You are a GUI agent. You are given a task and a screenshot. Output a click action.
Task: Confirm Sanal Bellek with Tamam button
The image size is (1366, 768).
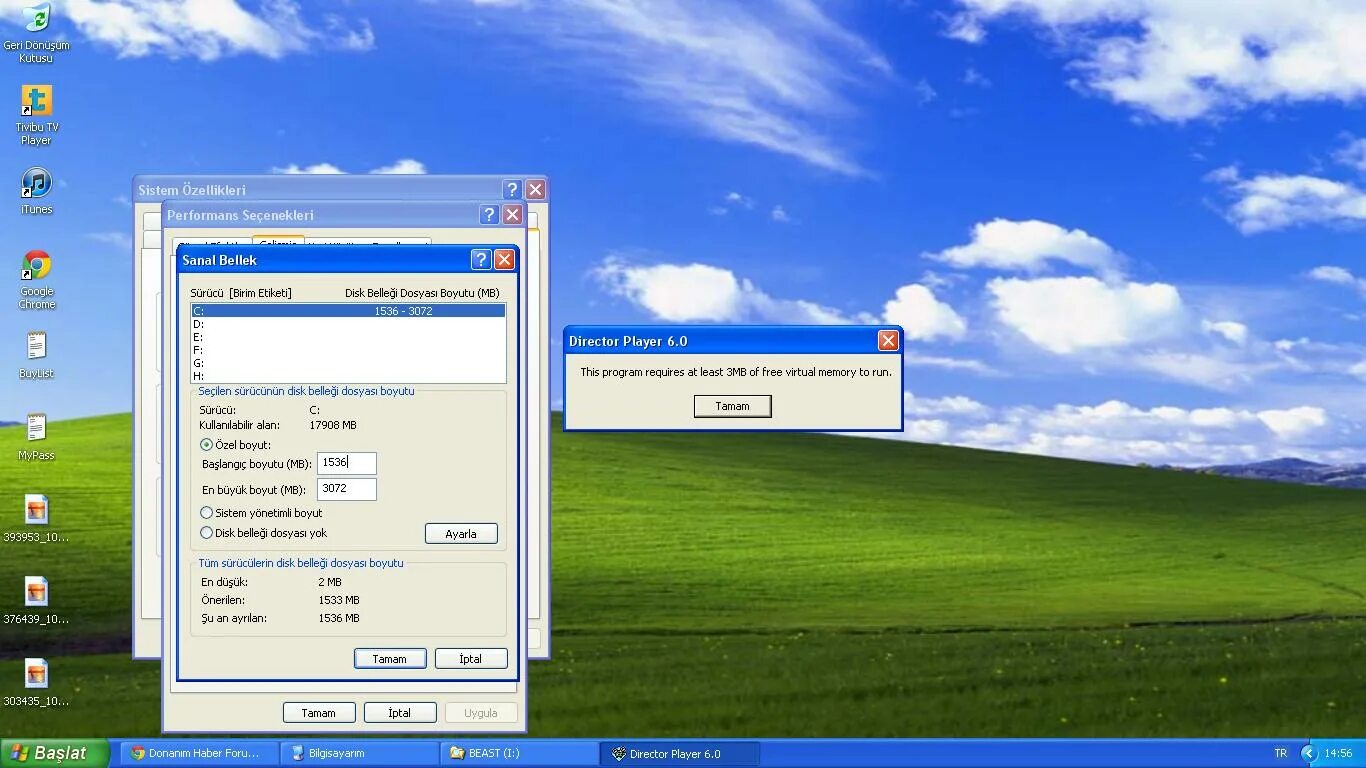click(390, 659)
